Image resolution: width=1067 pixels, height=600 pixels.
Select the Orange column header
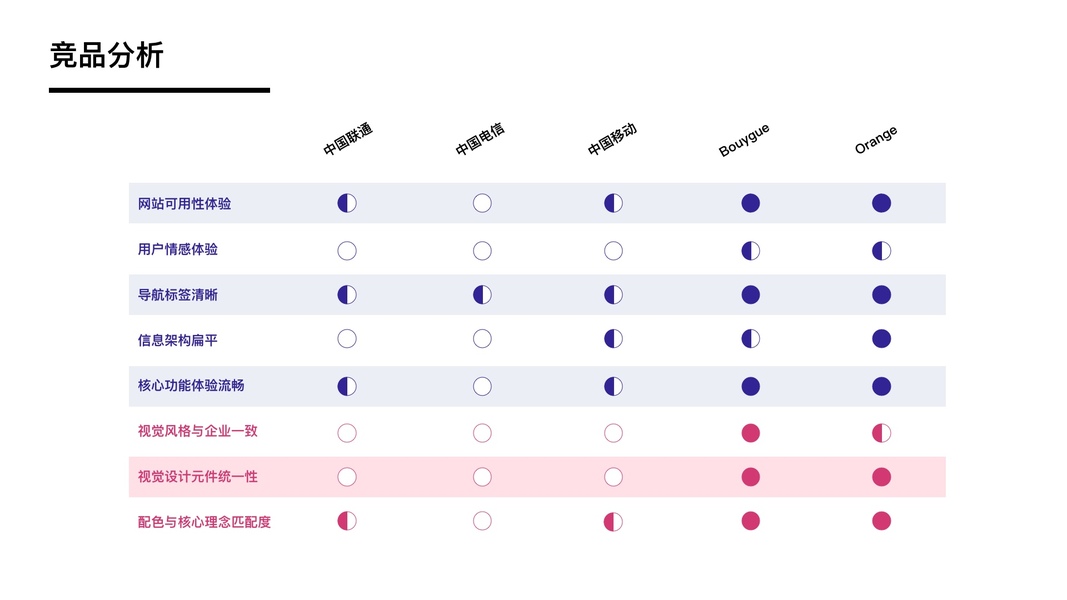pyautogui.click(x=876, y=140)
